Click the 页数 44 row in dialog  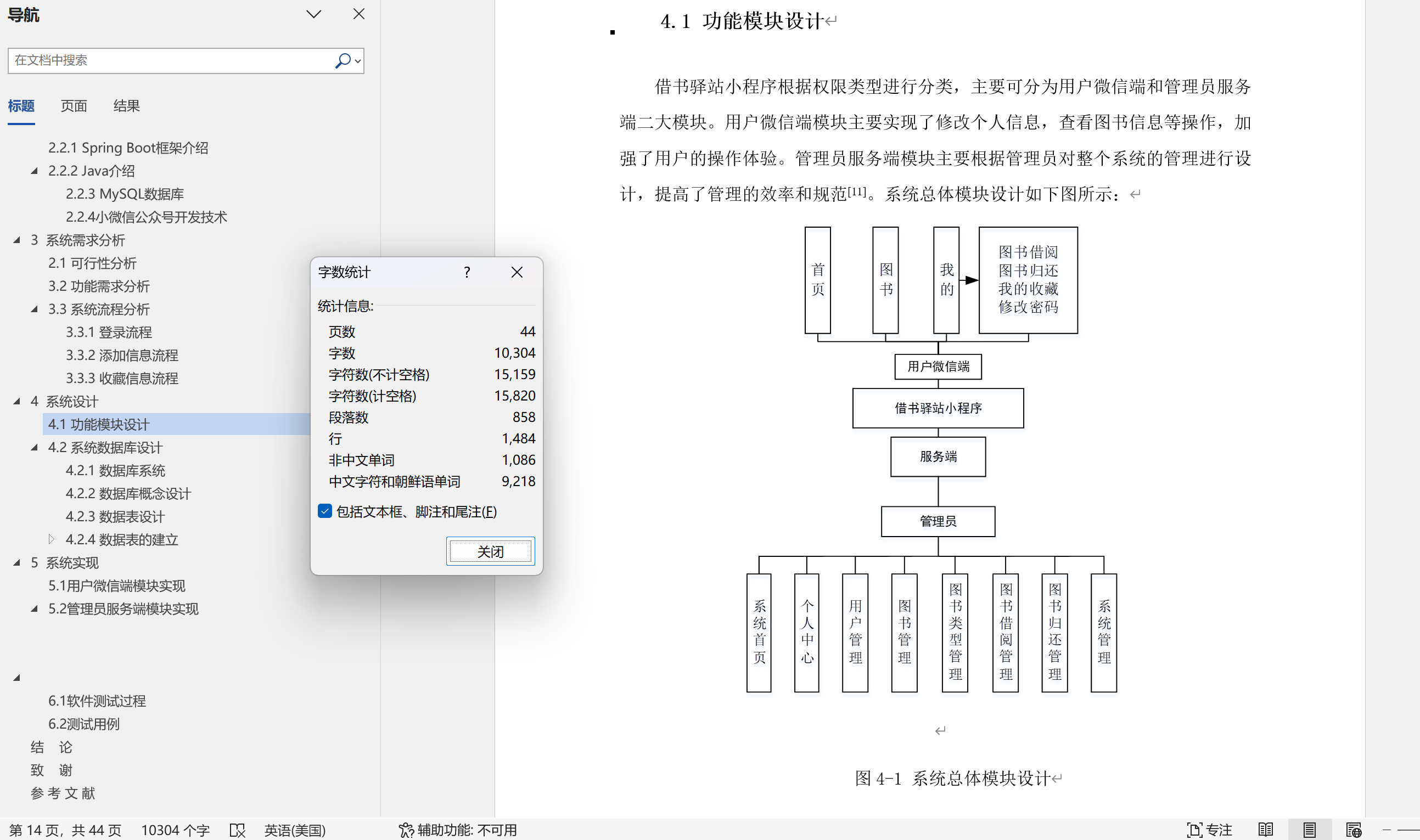(x=432, y=332)
